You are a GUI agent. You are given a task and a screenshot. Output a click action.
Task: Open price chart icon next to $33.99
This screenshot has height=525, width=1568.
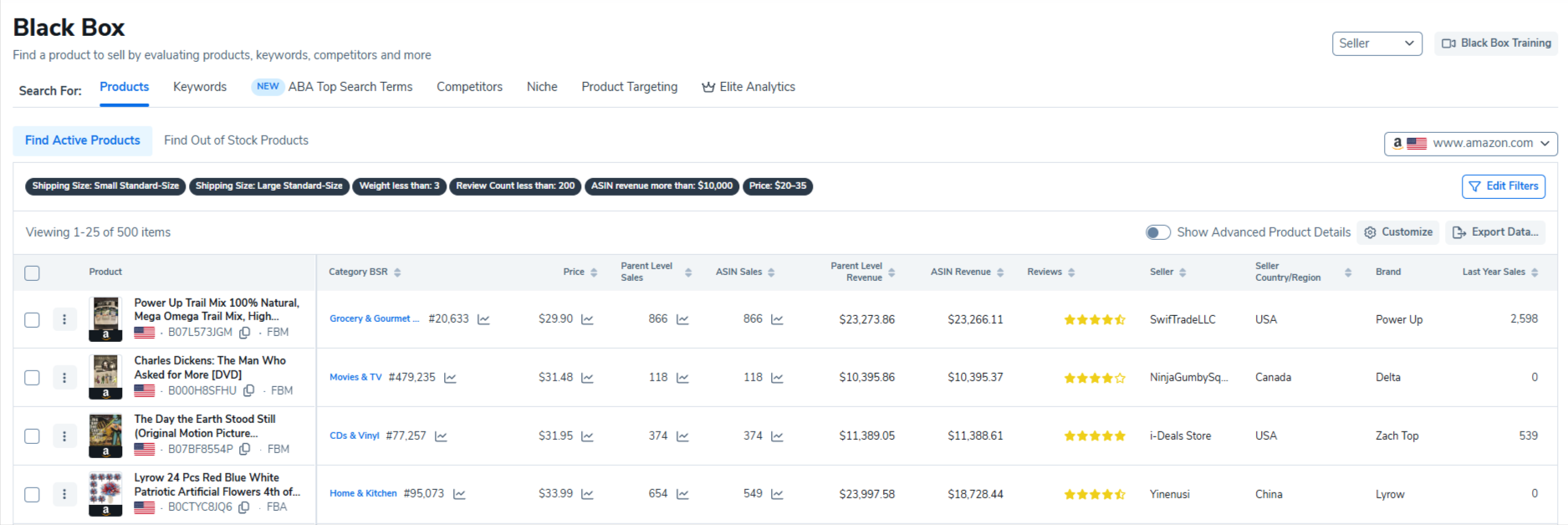click(587, 494)
